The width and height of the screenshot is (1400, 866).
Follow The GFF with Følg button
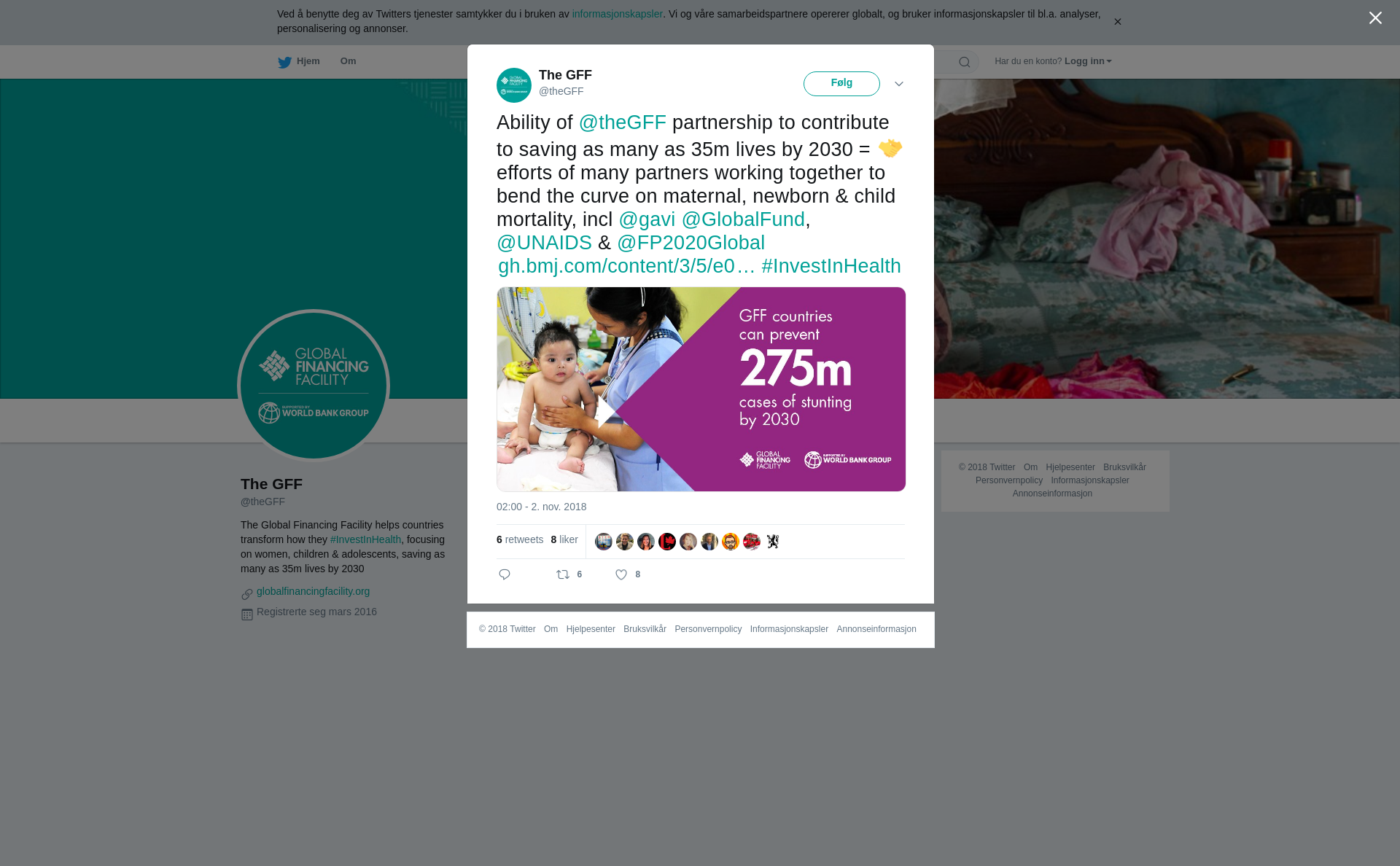point(841,84)
